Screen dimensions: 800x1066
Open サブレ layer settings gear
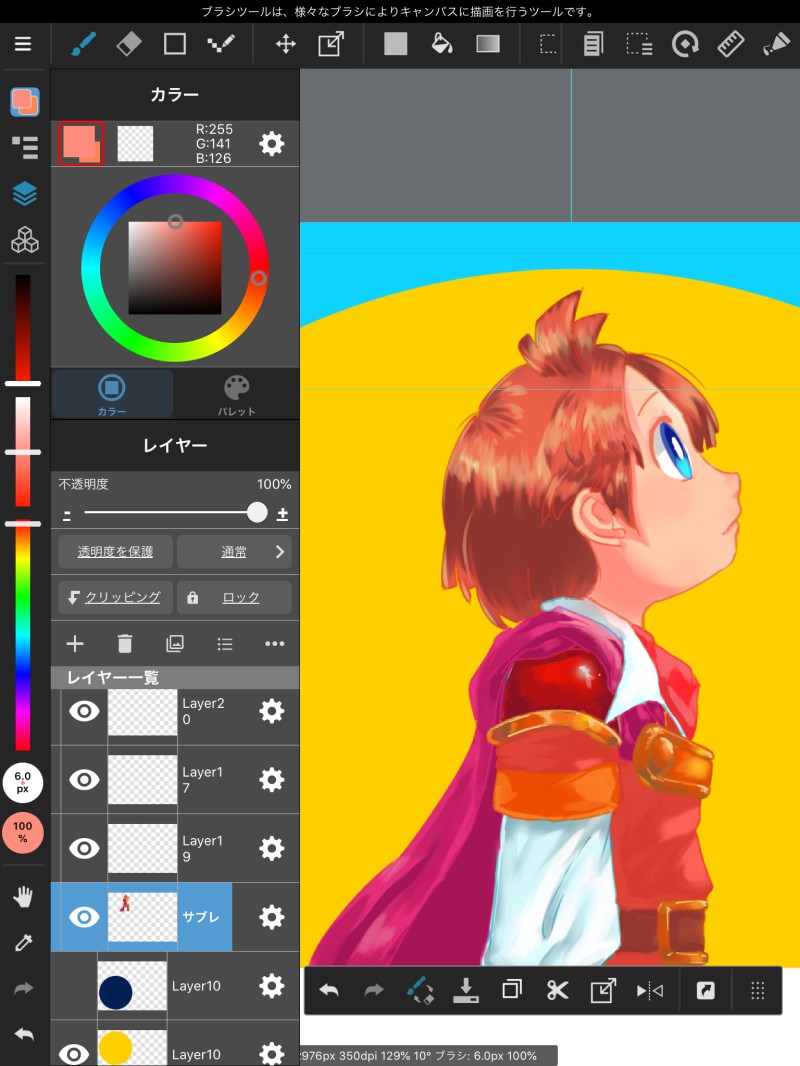272,917
